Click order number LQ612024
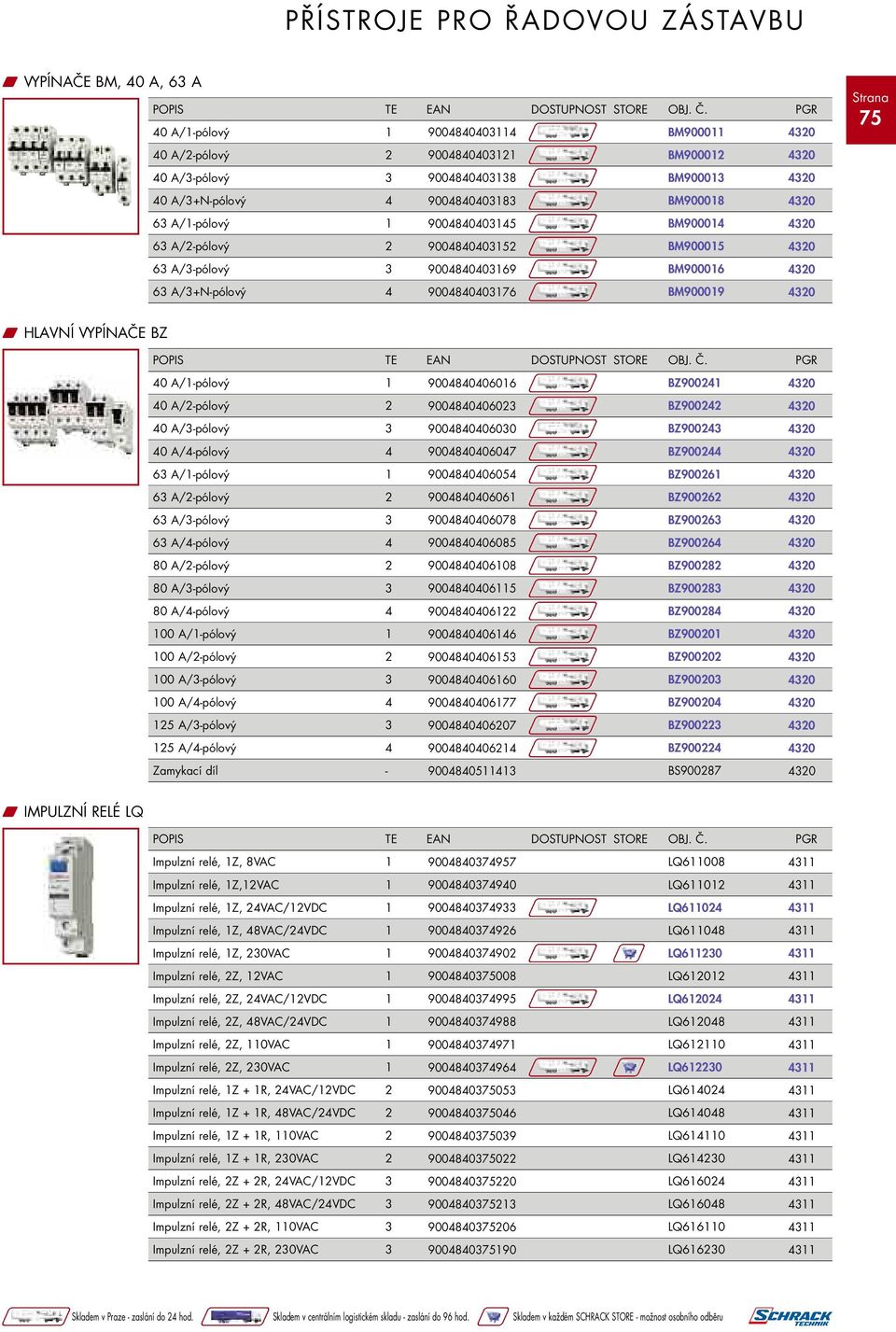This screenshot has height=1332, width=896. [x=694, y=999]
